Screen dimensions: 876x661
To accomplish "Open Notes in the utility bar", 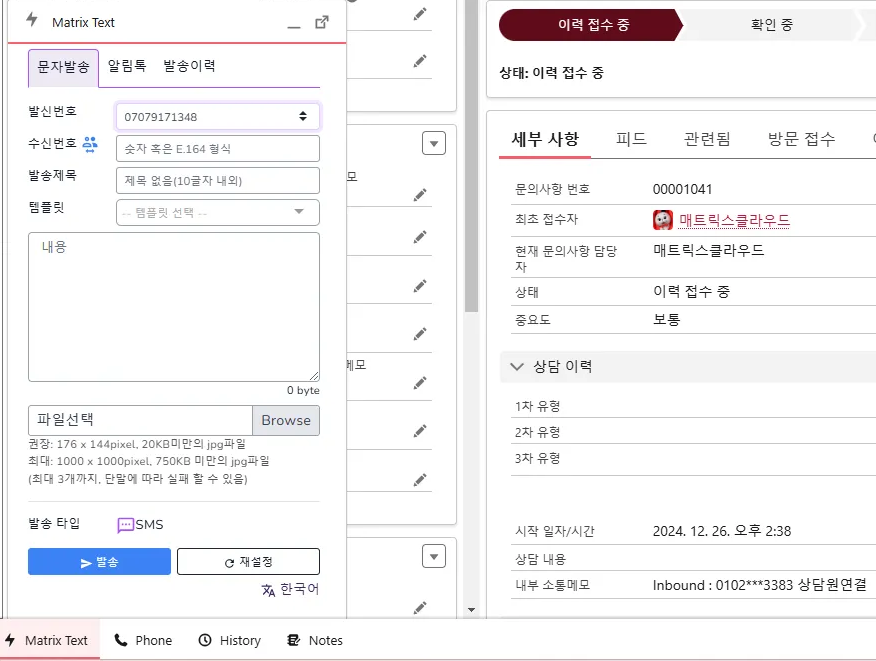I will tap(314, 640).
